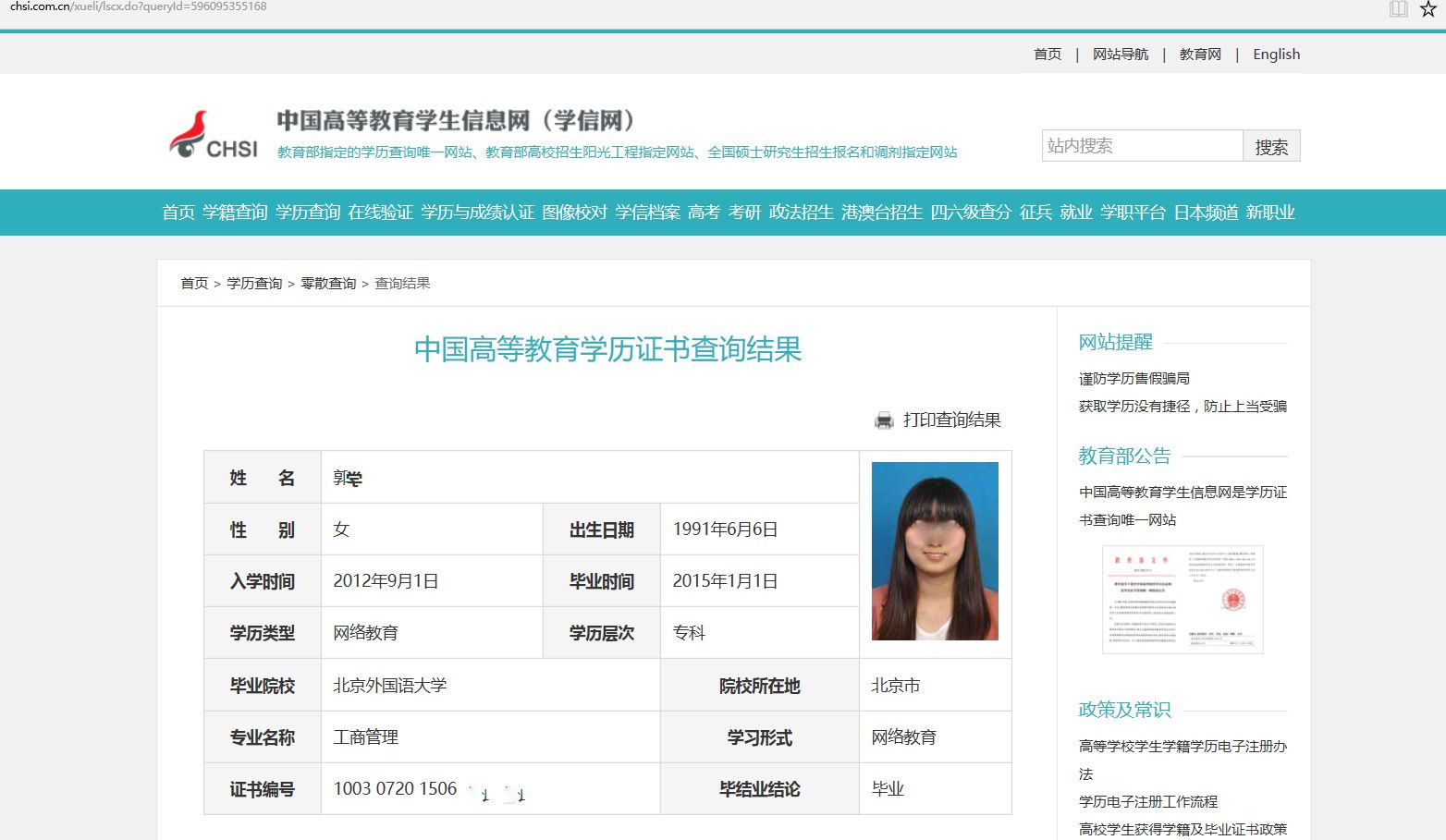
Task: Click inside the 站内搜索 search box
Action: [1142, 145]
